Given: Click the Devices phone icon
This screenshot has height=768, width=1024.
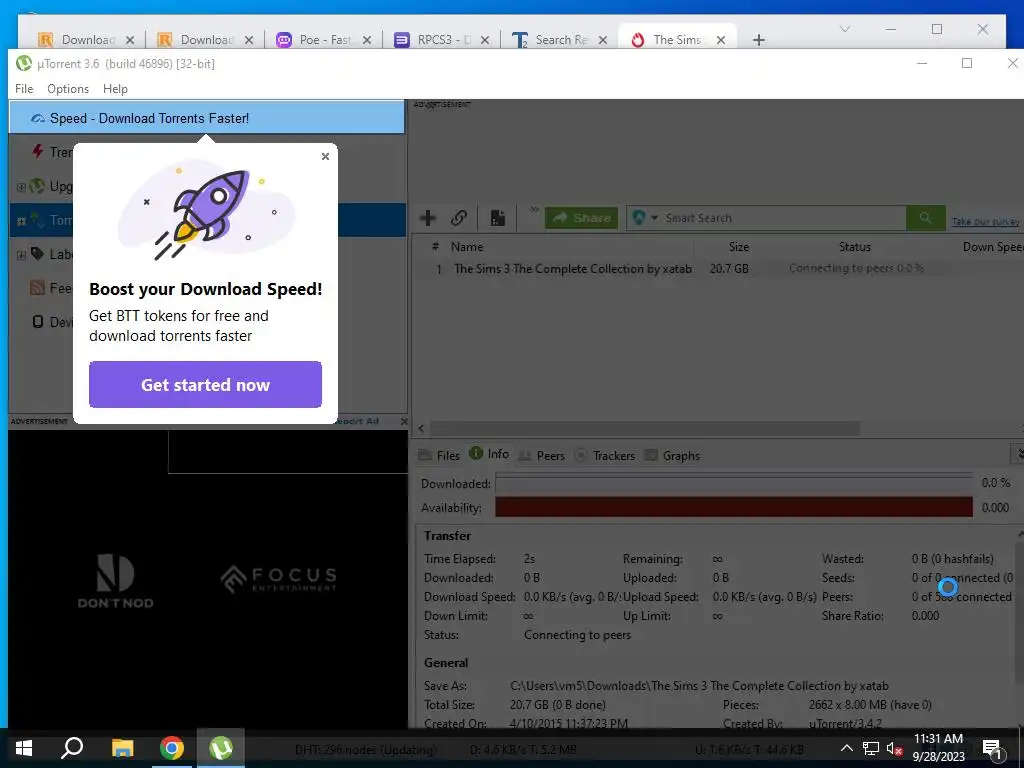Looking at the screenshot, I should pyautogui.click(x=38, y=321).
